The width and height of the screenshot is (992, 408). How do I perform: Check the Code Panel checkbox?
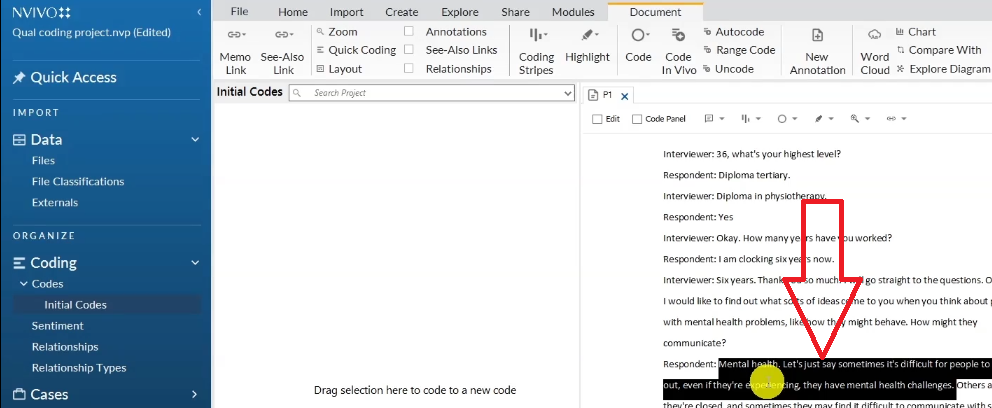tap(637, 119)
